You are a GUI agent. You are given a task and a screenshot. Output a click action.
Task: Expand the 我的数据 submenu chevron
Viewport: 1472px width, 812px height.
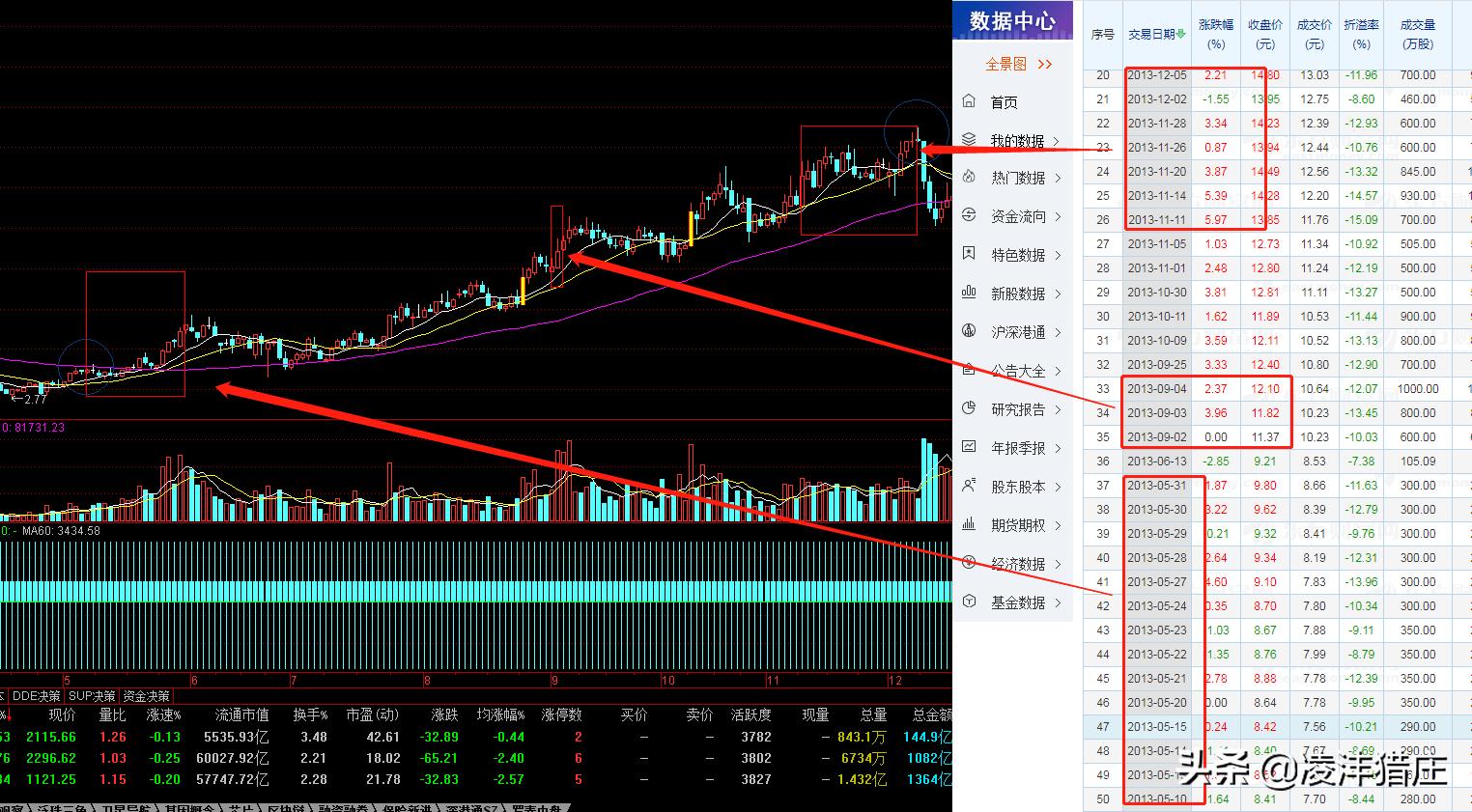1057,141
